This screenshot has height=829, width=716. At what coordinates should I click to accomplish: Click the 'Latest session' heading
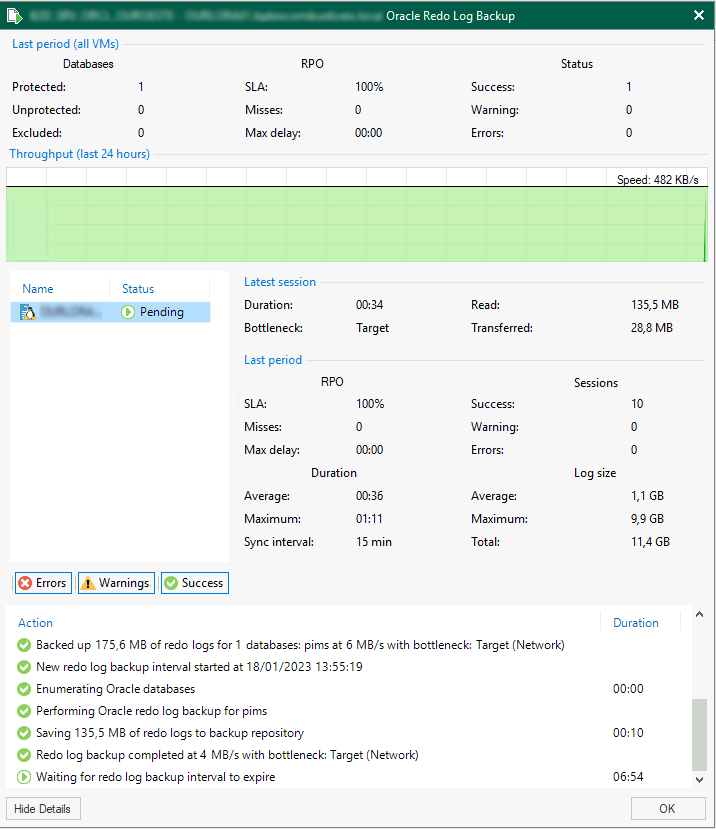point(280,282)
